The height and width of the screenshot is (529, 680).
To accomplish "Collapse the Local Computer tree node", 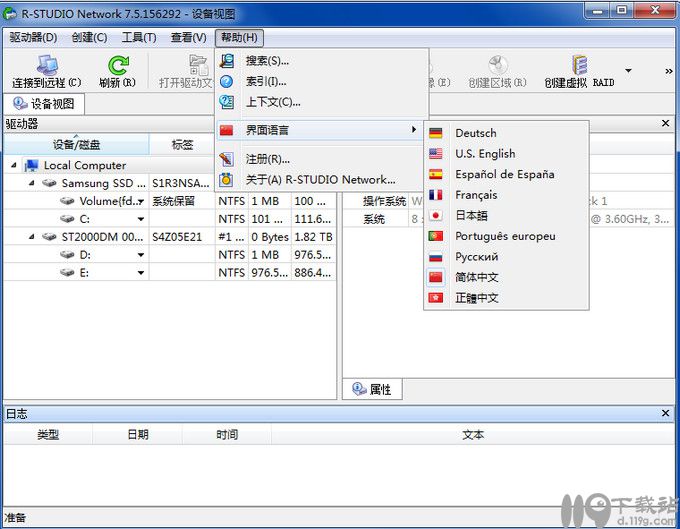I will tap(14, 165).
